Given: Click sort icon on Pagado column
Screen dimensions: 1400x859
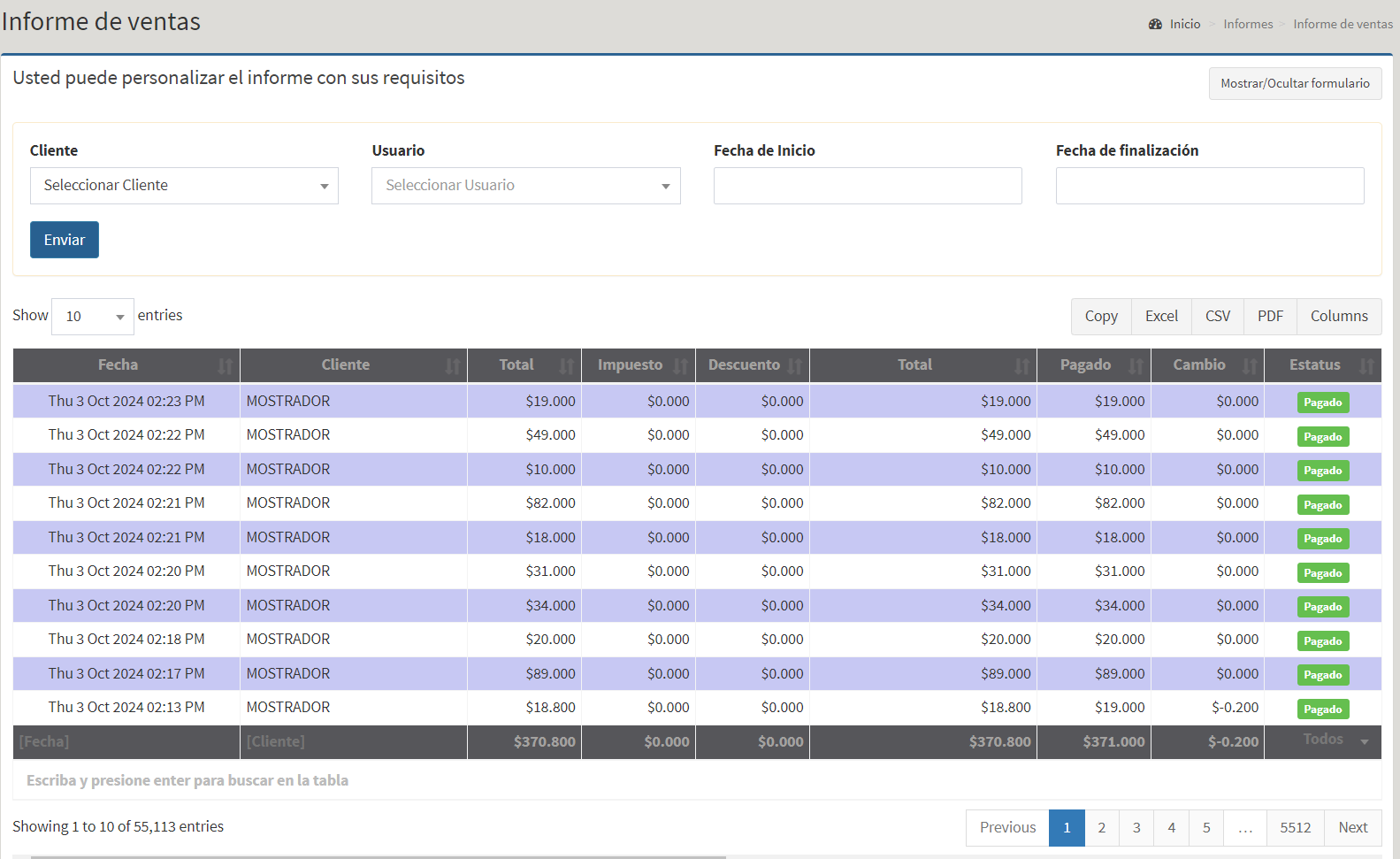Looking at the screenshot, I should click(1136, 365).
